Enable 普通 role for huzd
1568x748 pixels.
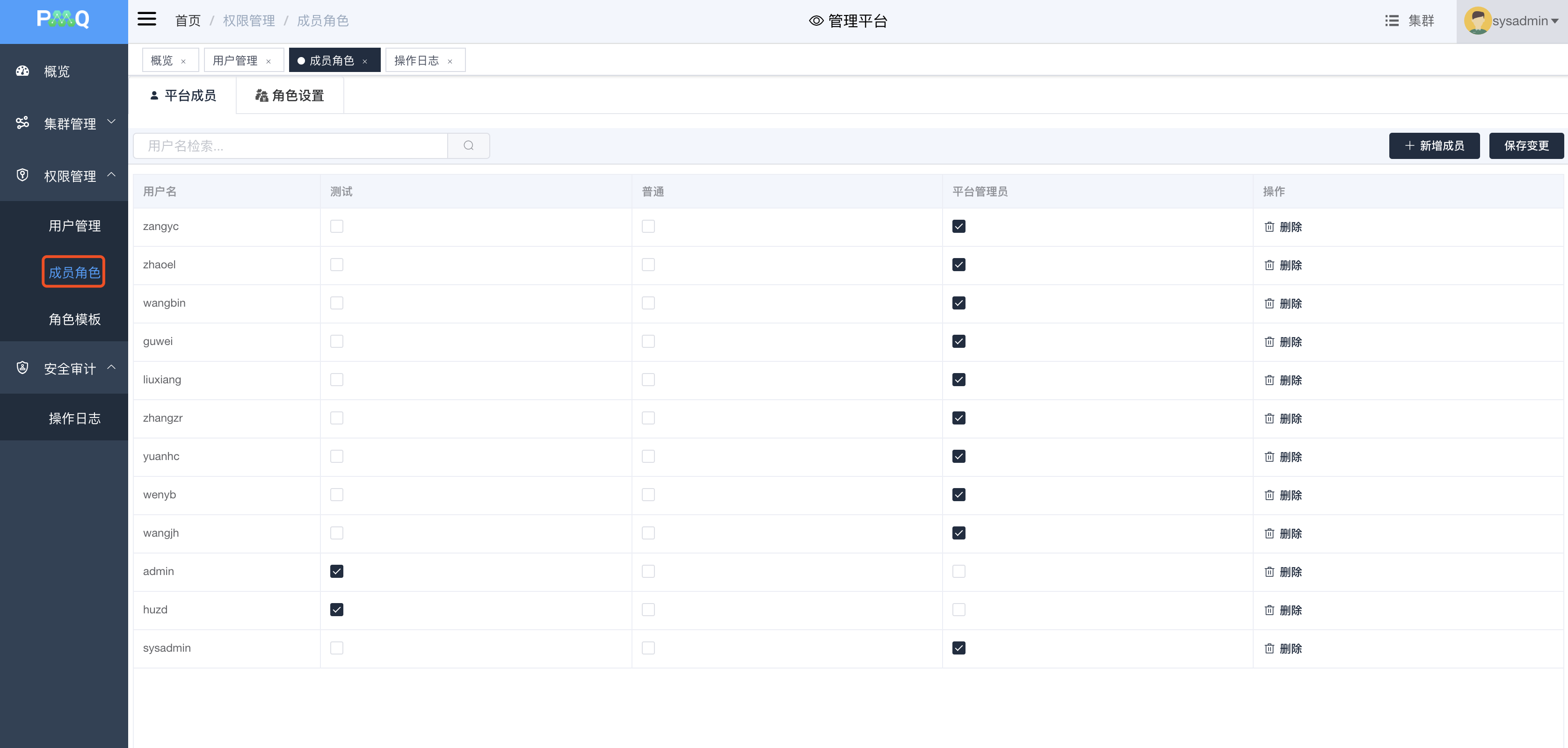[x=648, y=609]
